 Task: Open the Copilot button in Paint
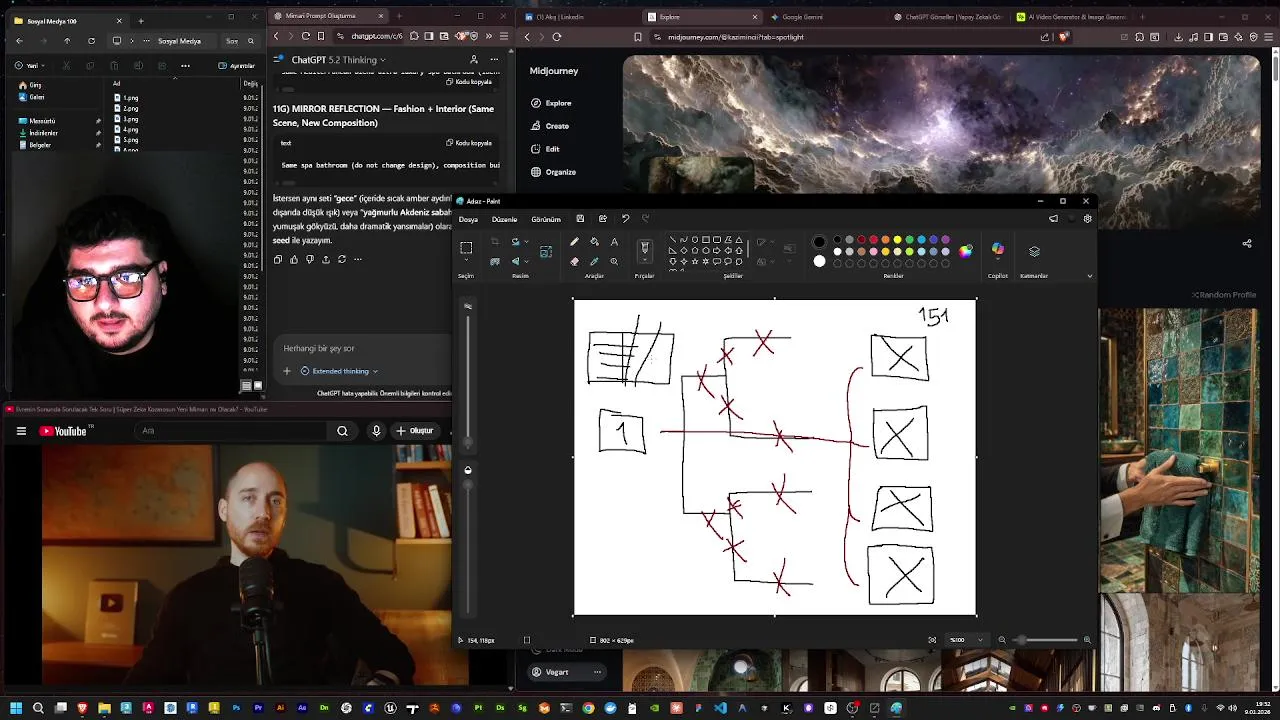click(997, 250)
